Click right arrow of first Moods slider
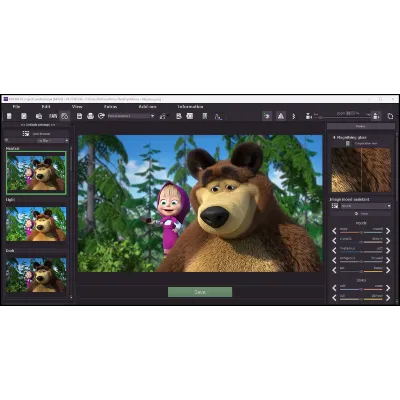Image resolution: width=400 pixels, height=400 pixels. 388,231
